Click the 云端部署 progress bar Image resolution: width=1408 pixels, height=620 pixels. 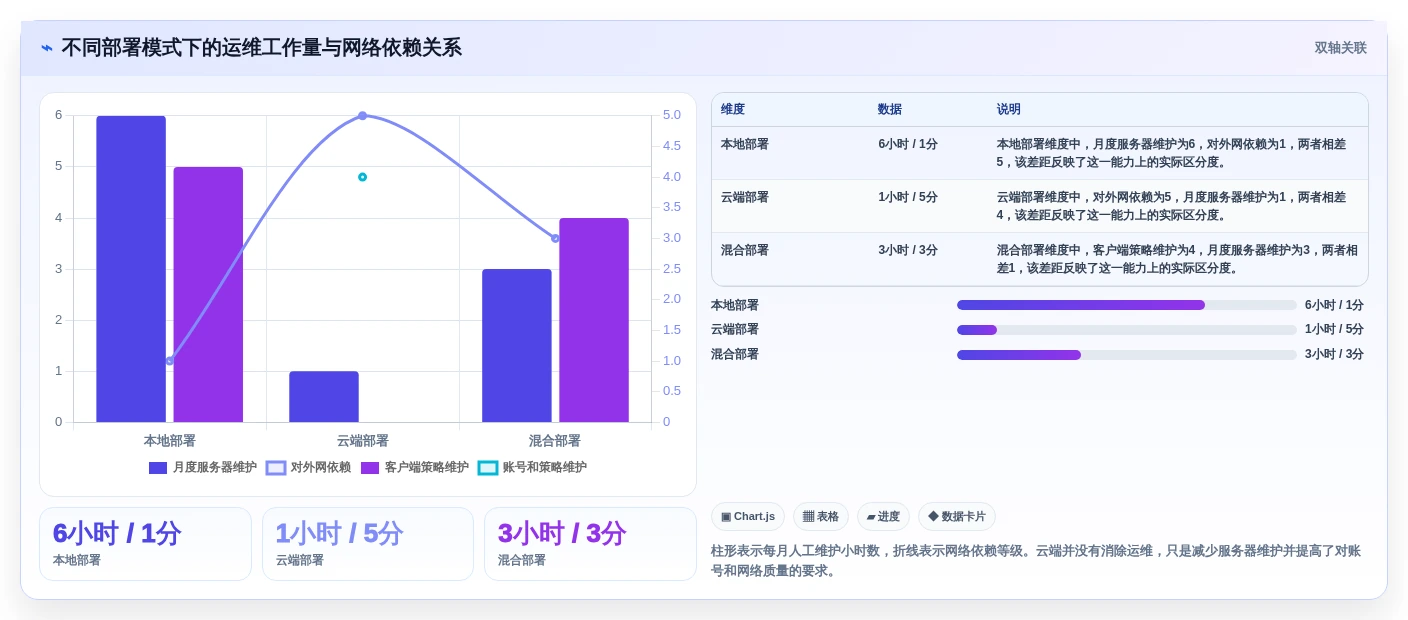coord(1127,330)
